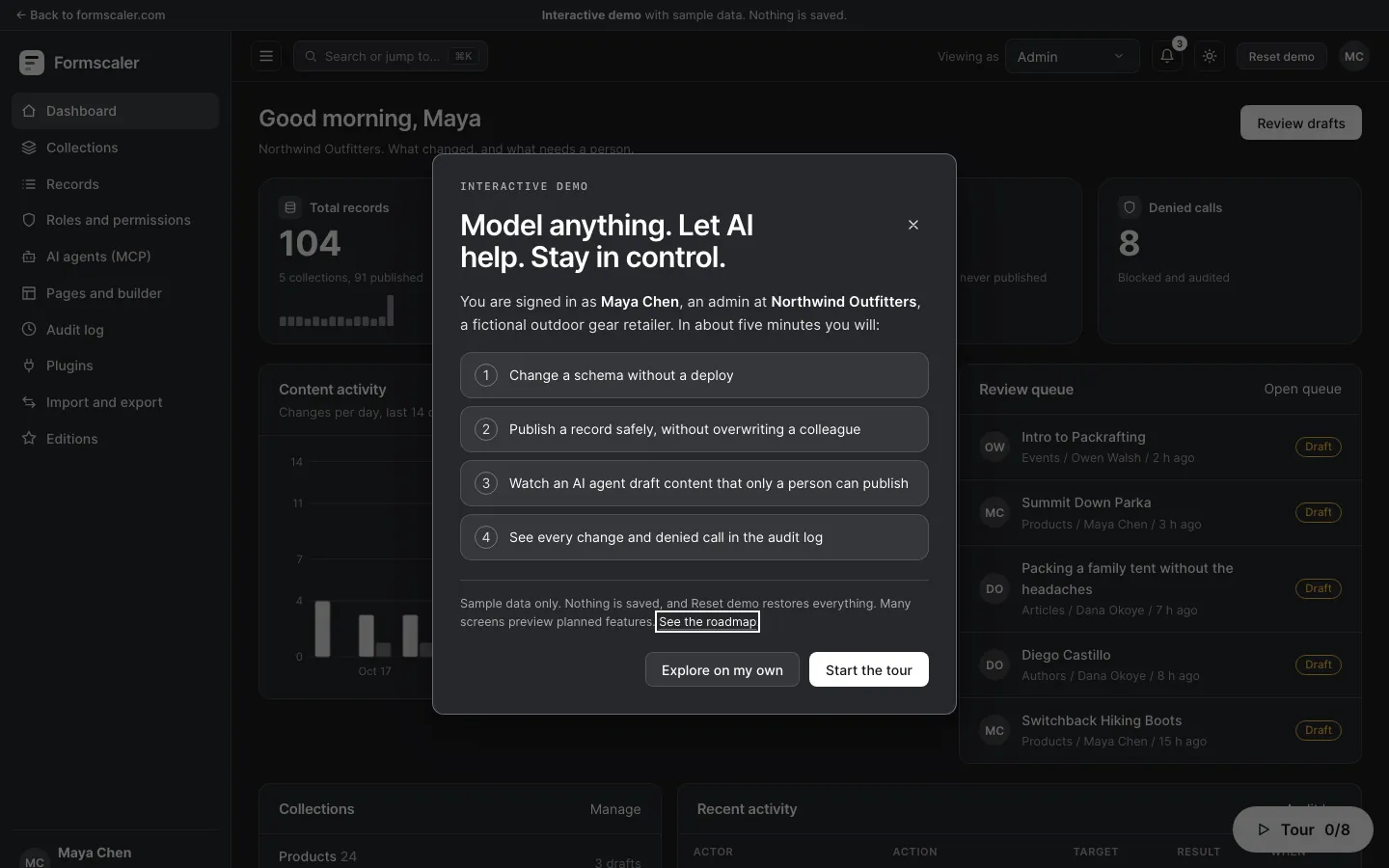Toggle light theme with sun icon

[x=1210, y=56]
